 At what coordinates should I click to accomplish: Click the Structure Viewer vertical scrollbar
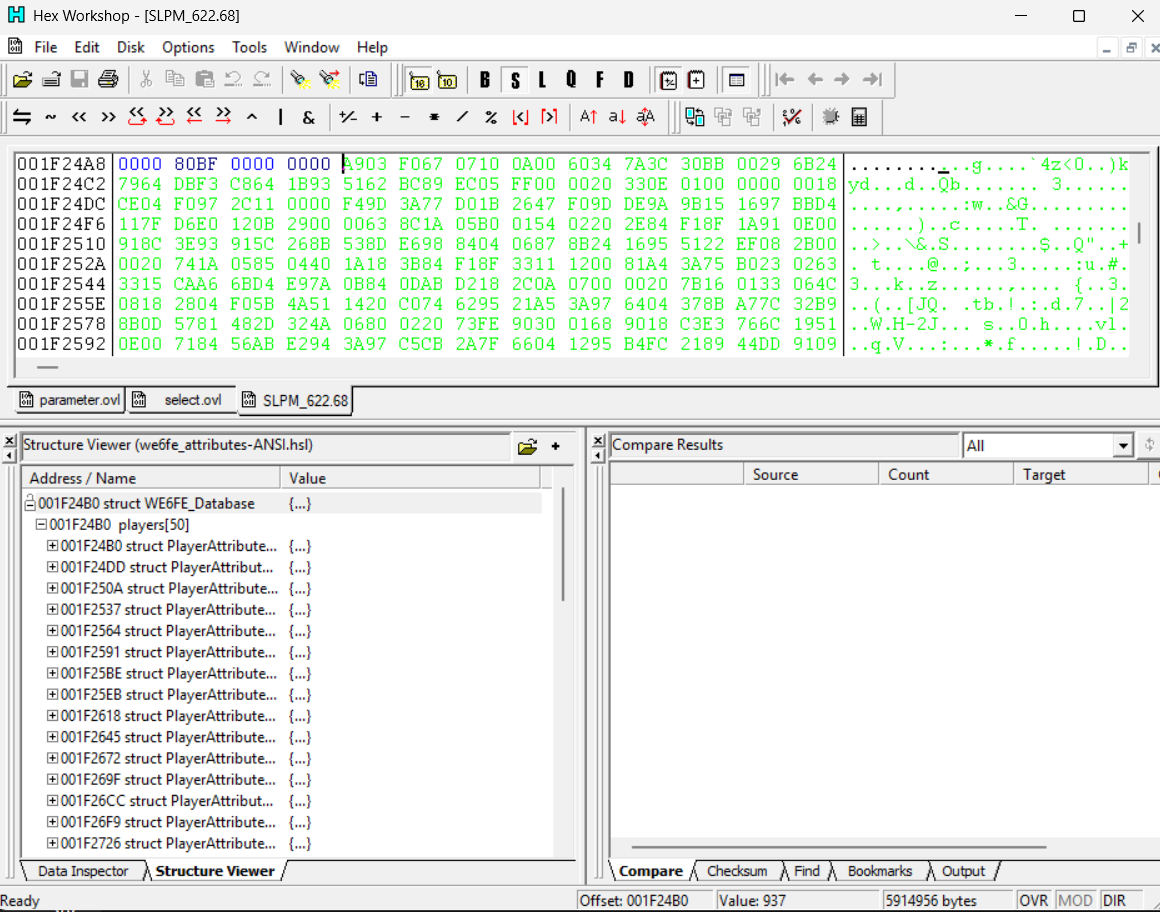click(563, 544)
